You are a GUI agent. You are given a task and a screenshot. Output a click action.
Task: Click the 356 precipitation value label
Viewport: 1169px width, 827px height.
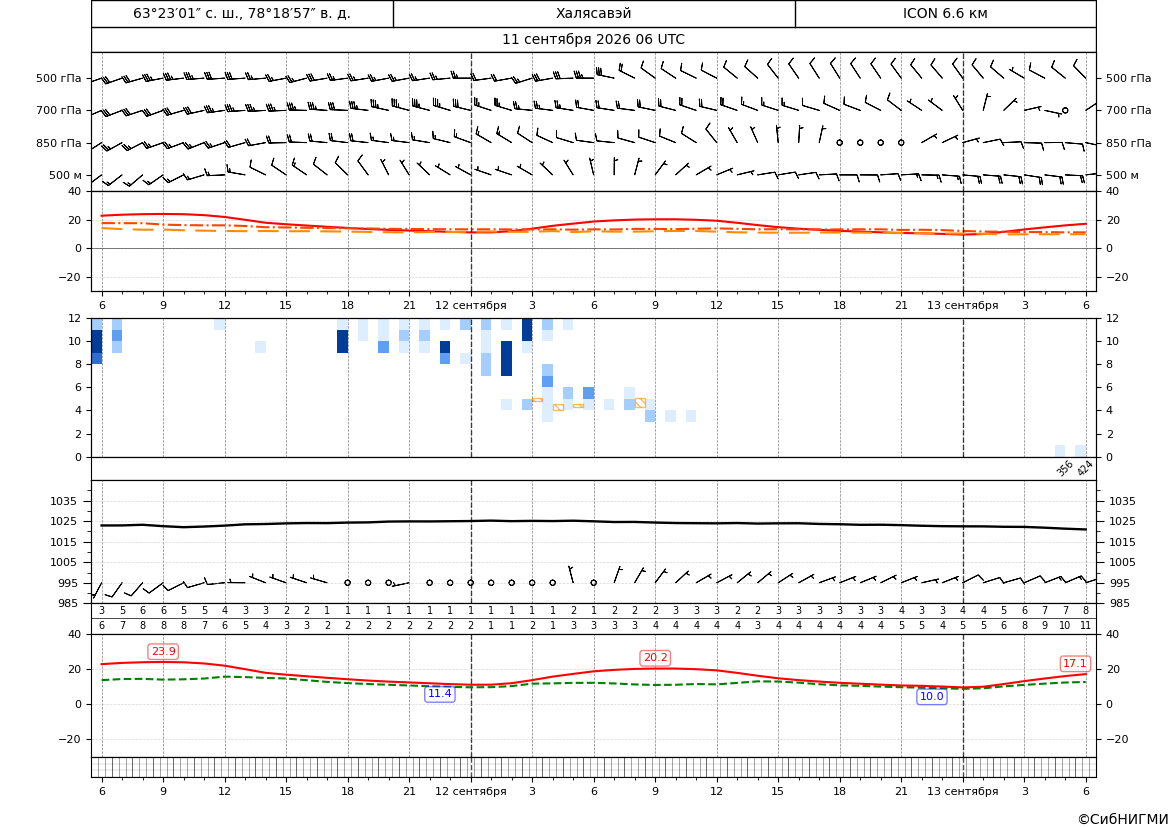[1065, 468]
